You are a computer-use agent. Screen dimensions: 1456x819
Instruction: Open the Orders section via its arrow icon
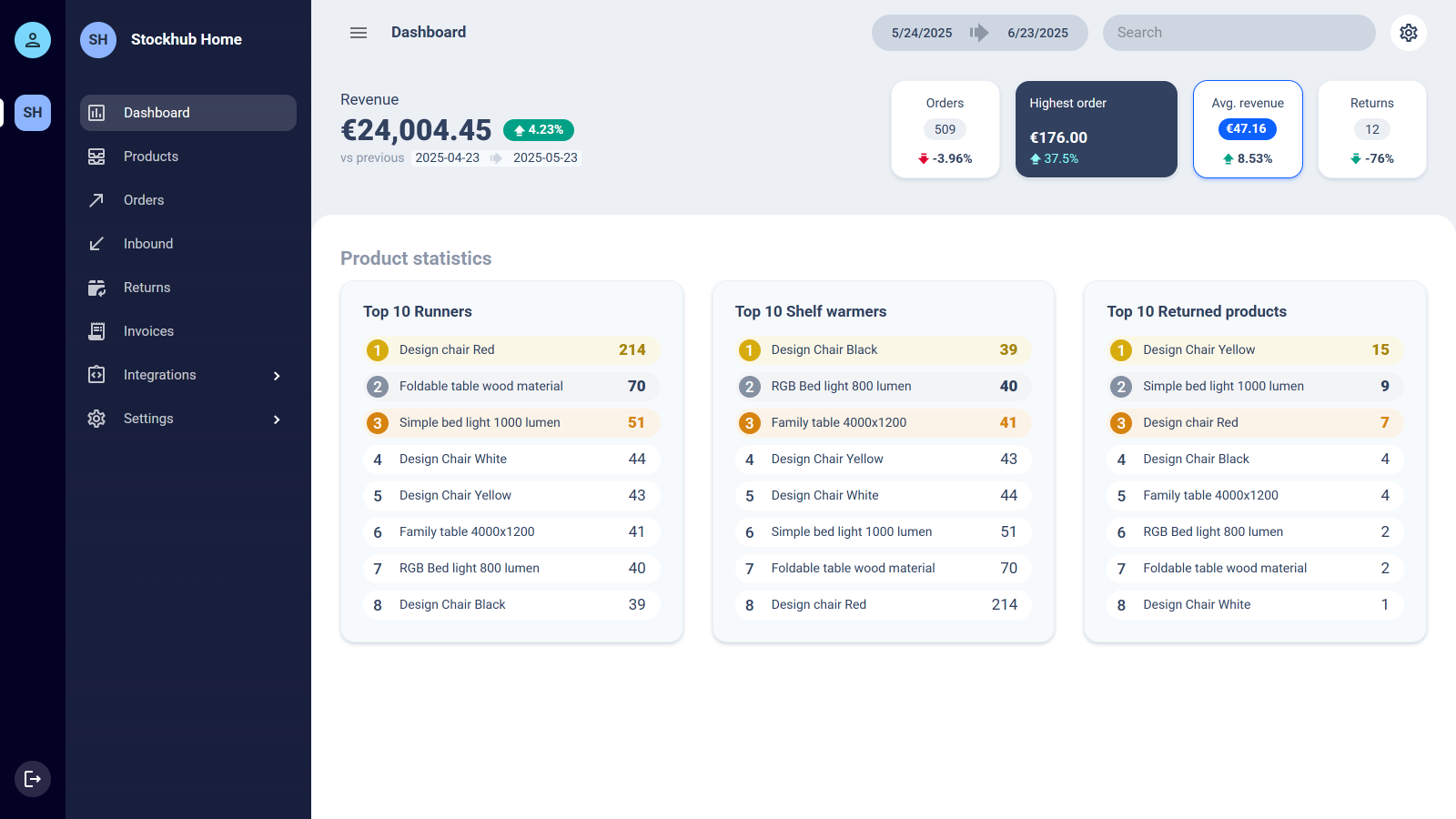pos(96,199)
